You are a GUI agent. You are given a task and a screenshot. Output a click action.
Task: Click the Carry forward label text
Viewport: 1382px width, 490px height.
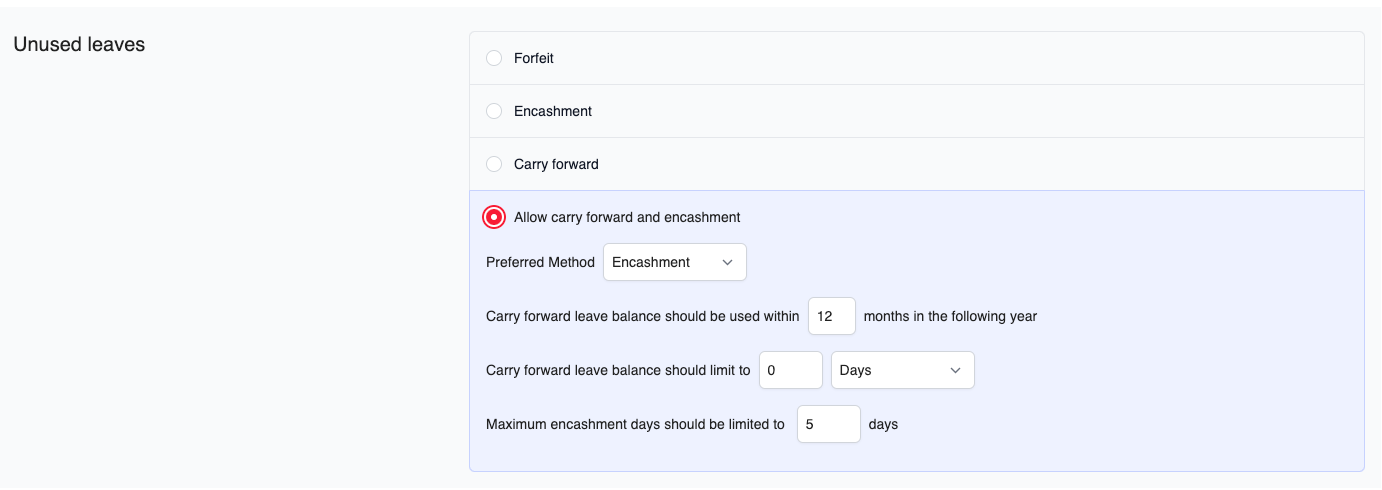tap(556, 164)
